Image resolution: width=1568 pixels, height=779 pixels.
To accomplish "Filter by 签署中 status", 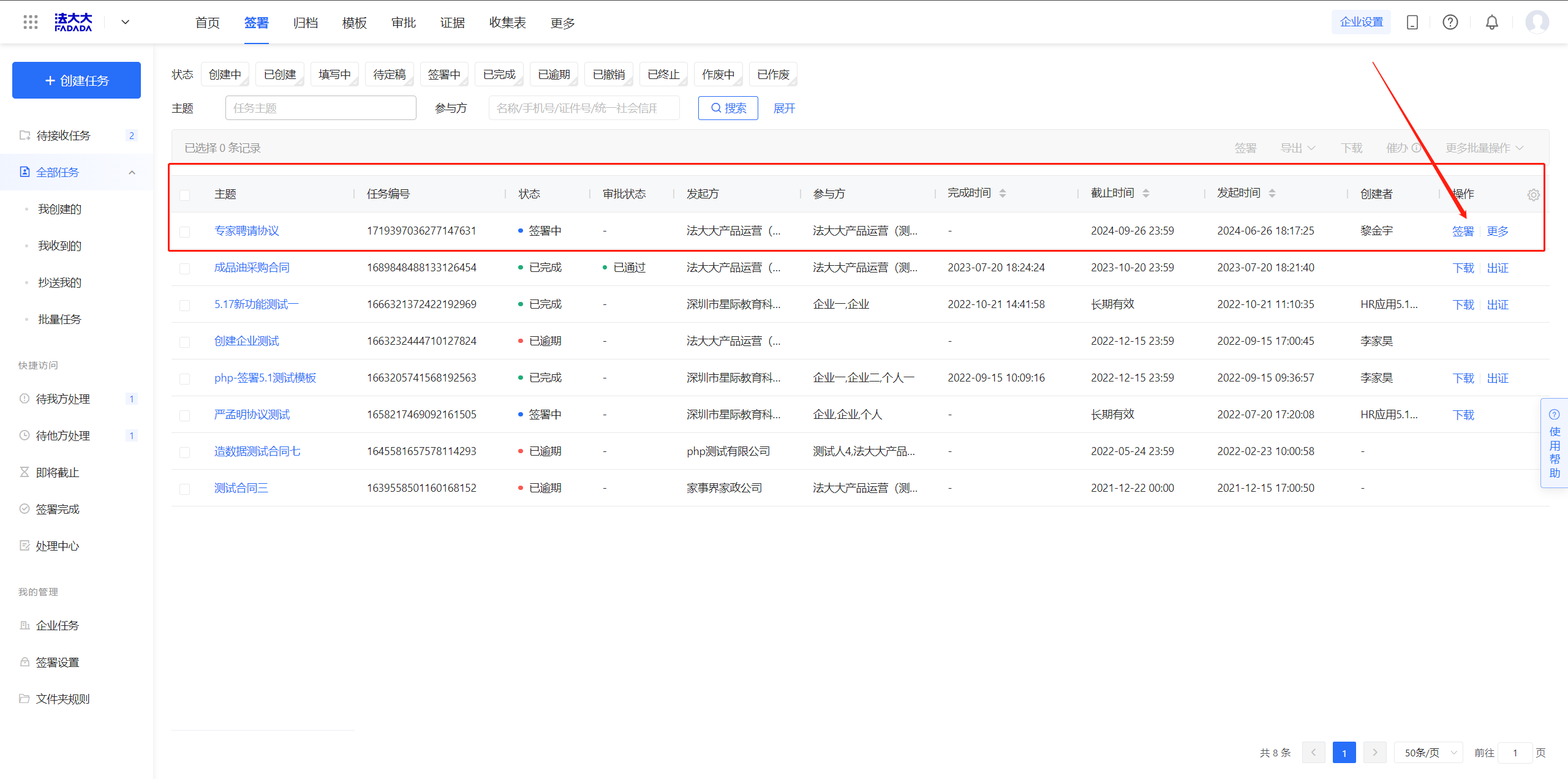I will [x=444, y=74].
